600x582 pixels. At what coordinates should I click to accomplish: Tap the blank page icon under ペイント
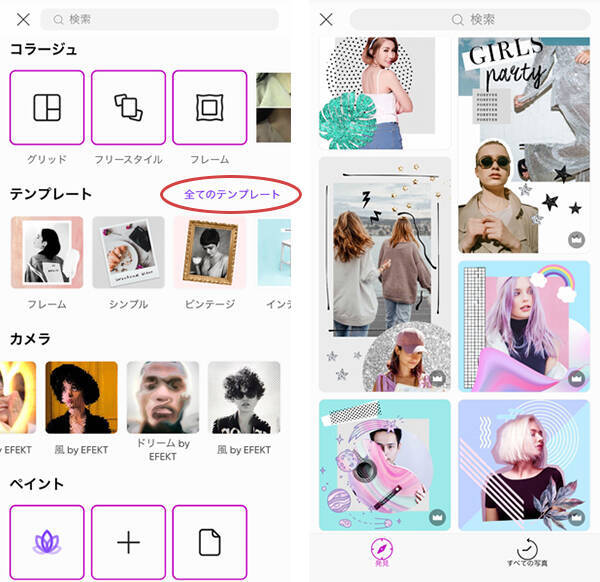pyautogui.click(x=210, y=542)
